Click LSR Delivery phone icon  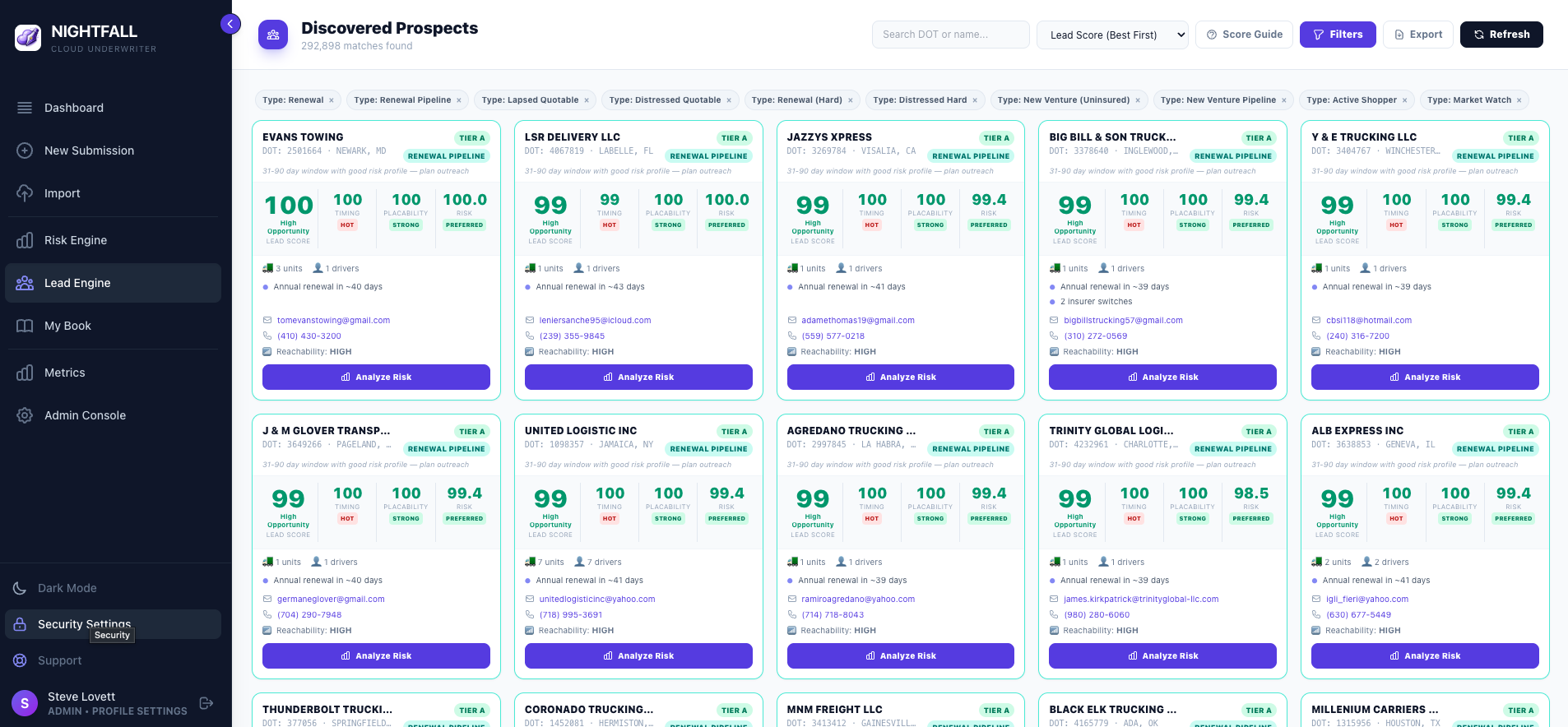click(530, 336)
